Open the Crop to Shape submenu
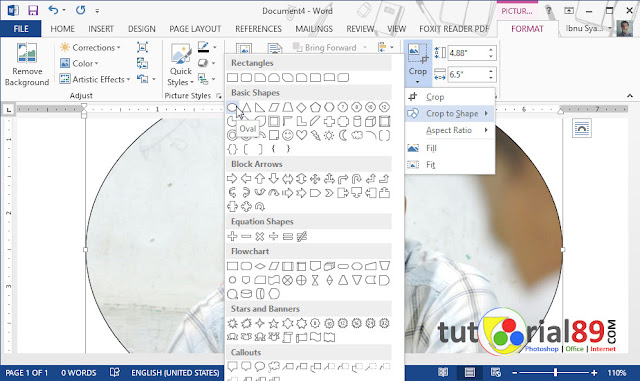The width and height of the screenshot is (640, 381). click(x=450, y=114)
